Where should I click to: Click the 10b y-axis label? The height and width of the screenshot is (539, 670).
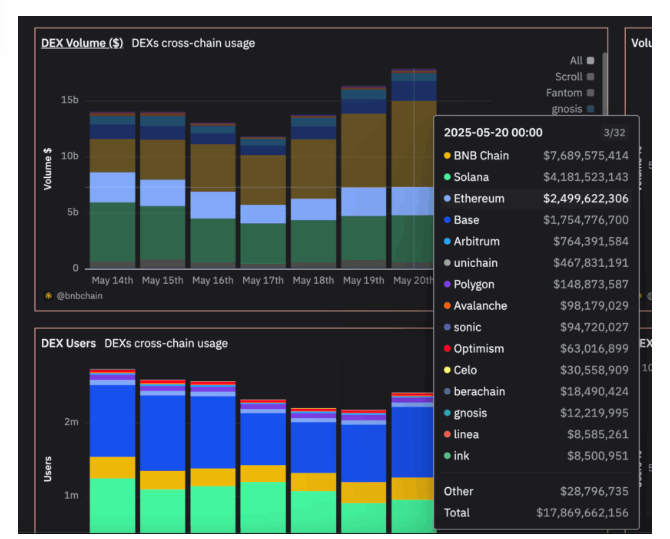click(70, 156)
